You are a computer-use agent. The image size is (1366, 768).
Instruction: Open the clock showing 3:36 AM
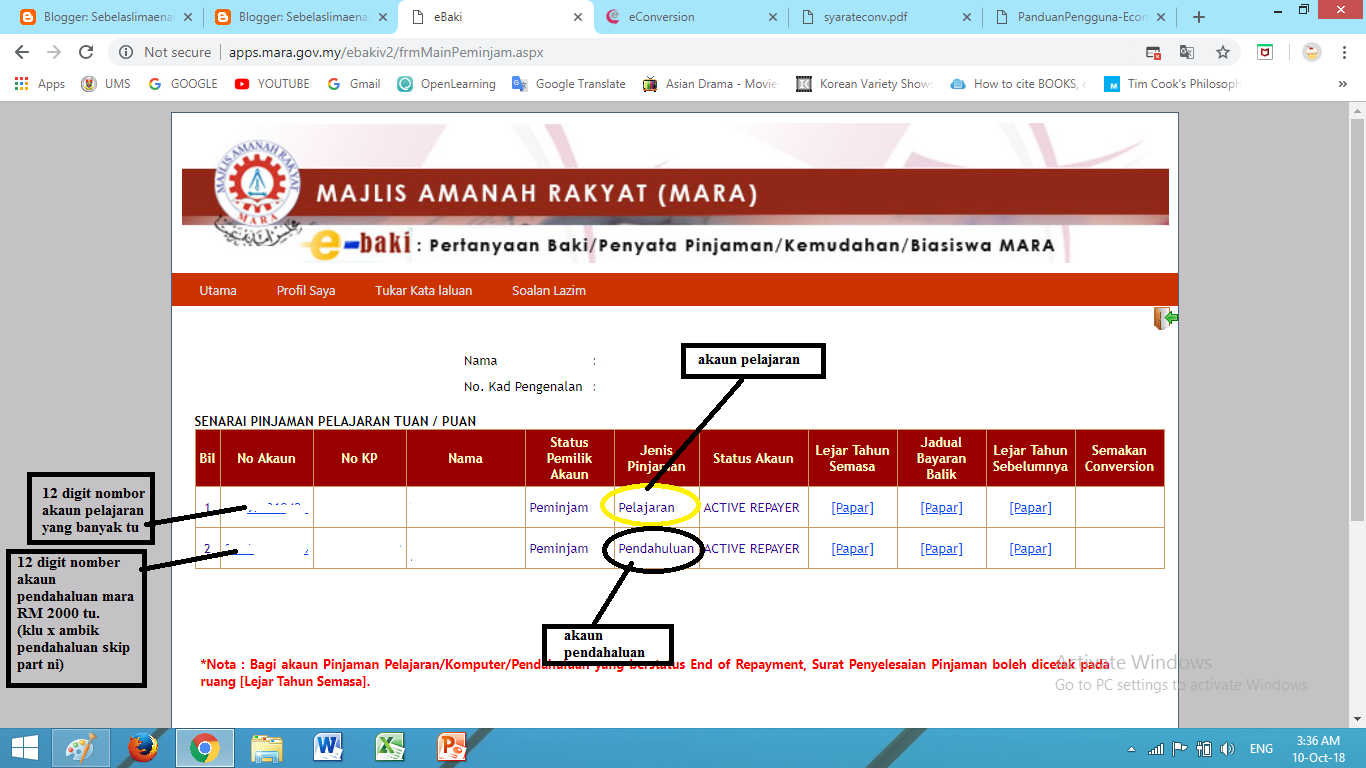(1318, 749)
